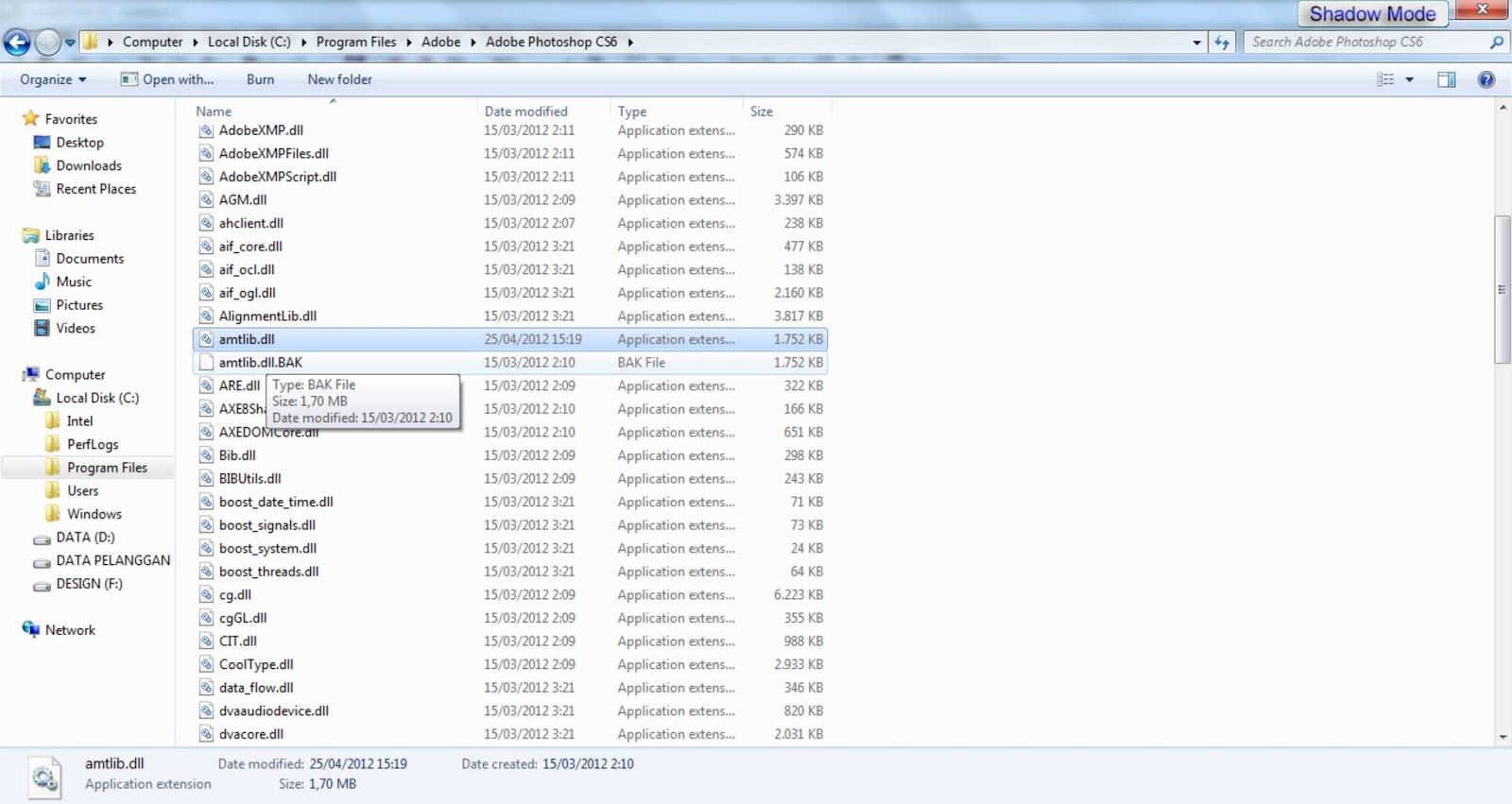
Task: Sort by the Name column header
Action: (x=214, y=111)
